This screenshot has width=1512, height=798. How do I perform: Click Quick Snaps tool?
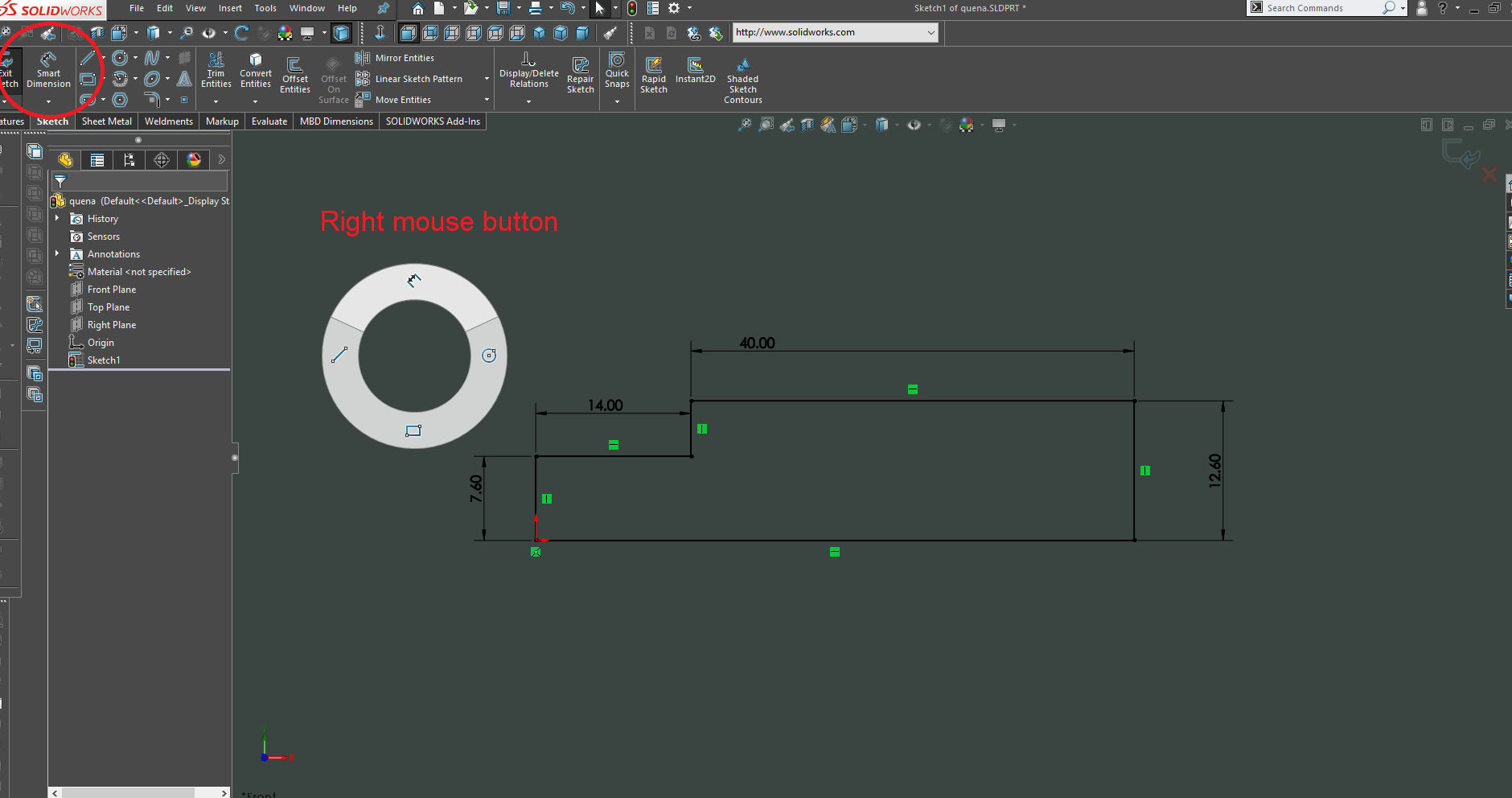click(617, 70)
